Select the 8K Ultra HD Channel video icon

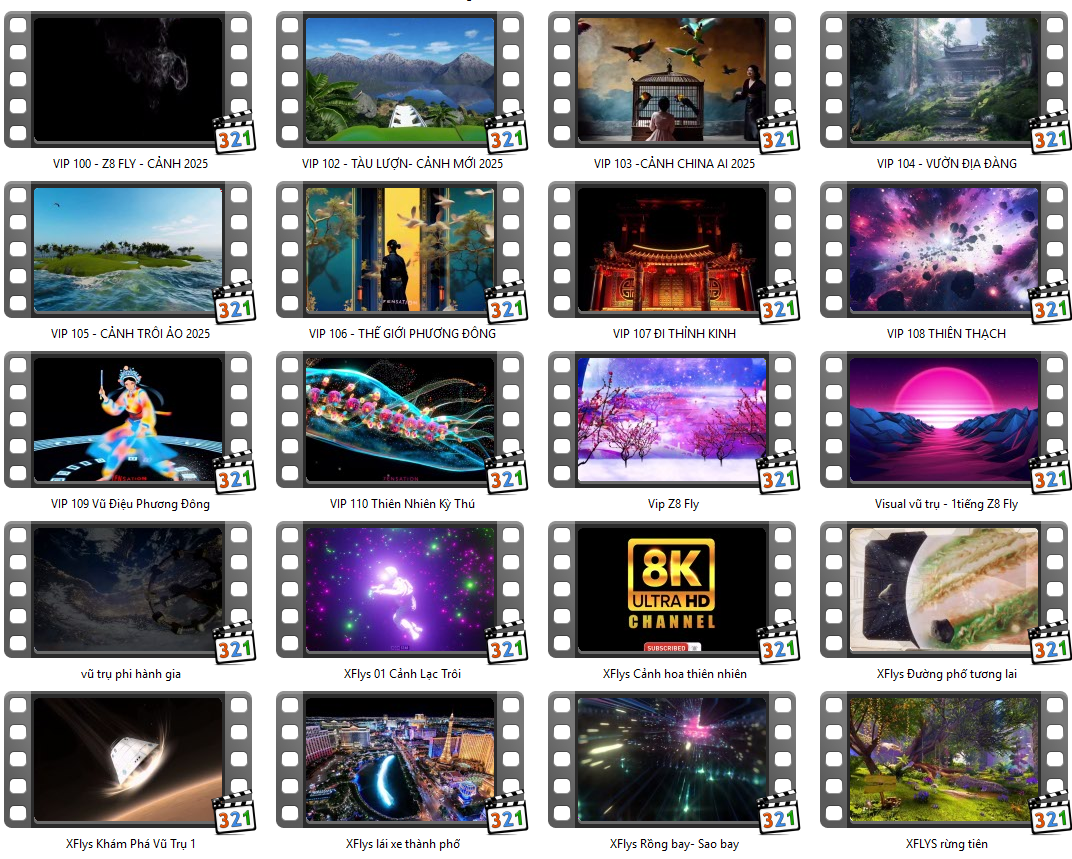point(672,591)
